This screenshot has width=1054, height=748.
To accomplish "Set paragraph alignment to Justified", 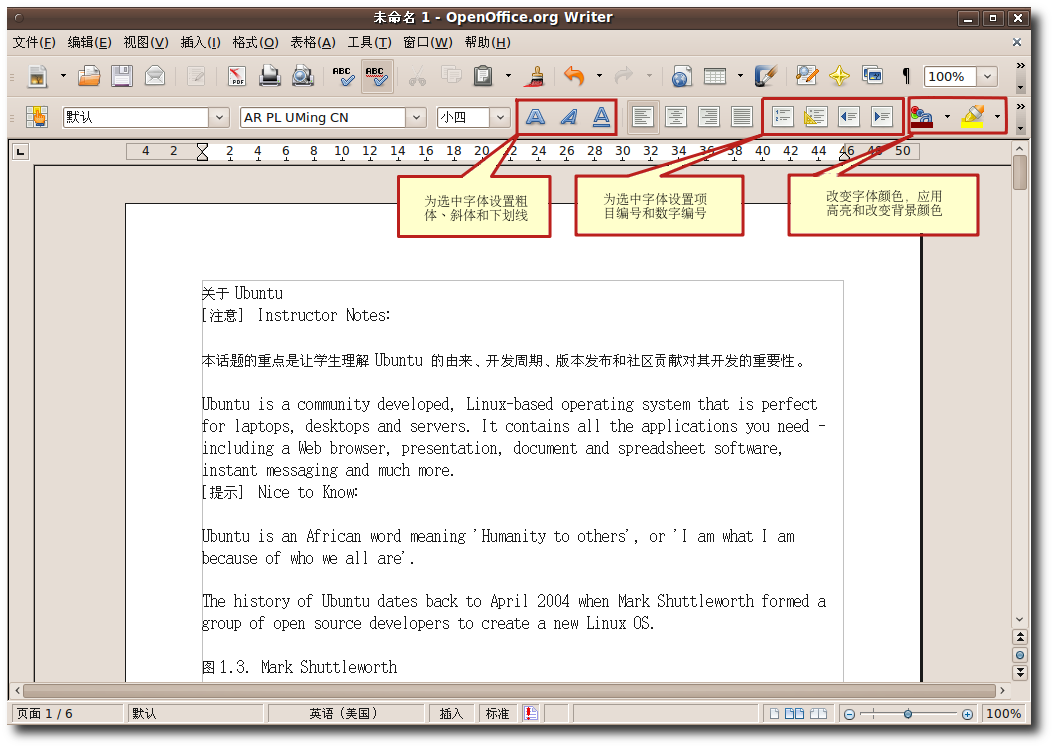I will [741, 117].
